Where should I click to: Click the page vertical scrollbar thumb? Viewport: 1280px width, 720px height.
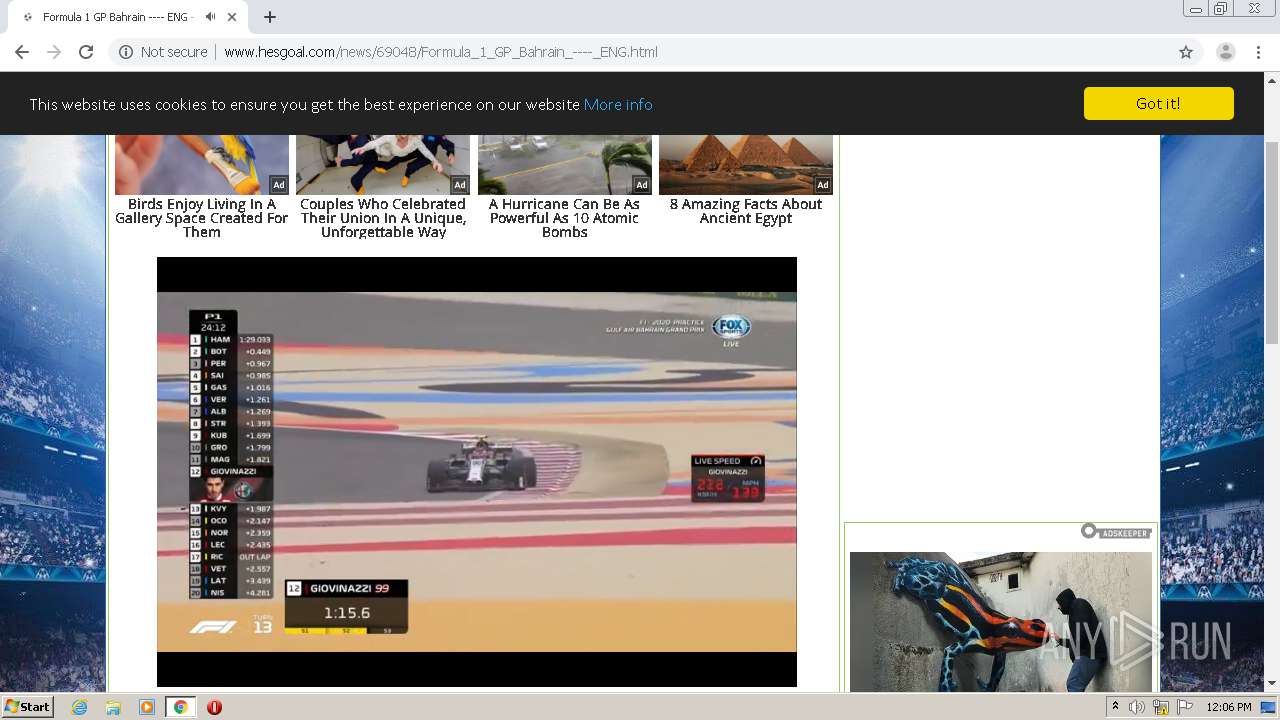pyautogui.click(x=1272, y=243)
